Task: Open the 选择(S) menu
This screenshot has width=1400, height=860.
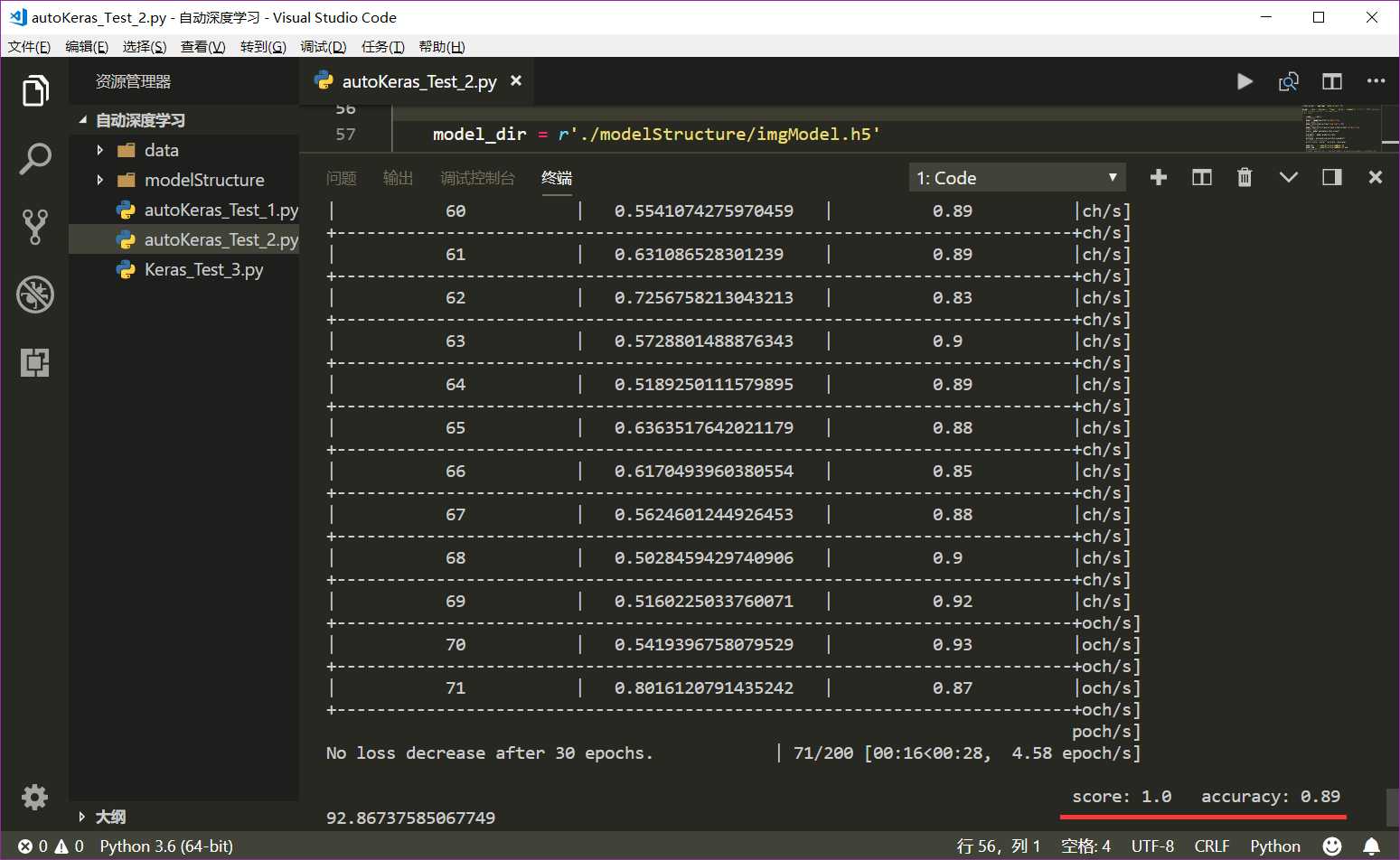Action: [x=145, y=47]
